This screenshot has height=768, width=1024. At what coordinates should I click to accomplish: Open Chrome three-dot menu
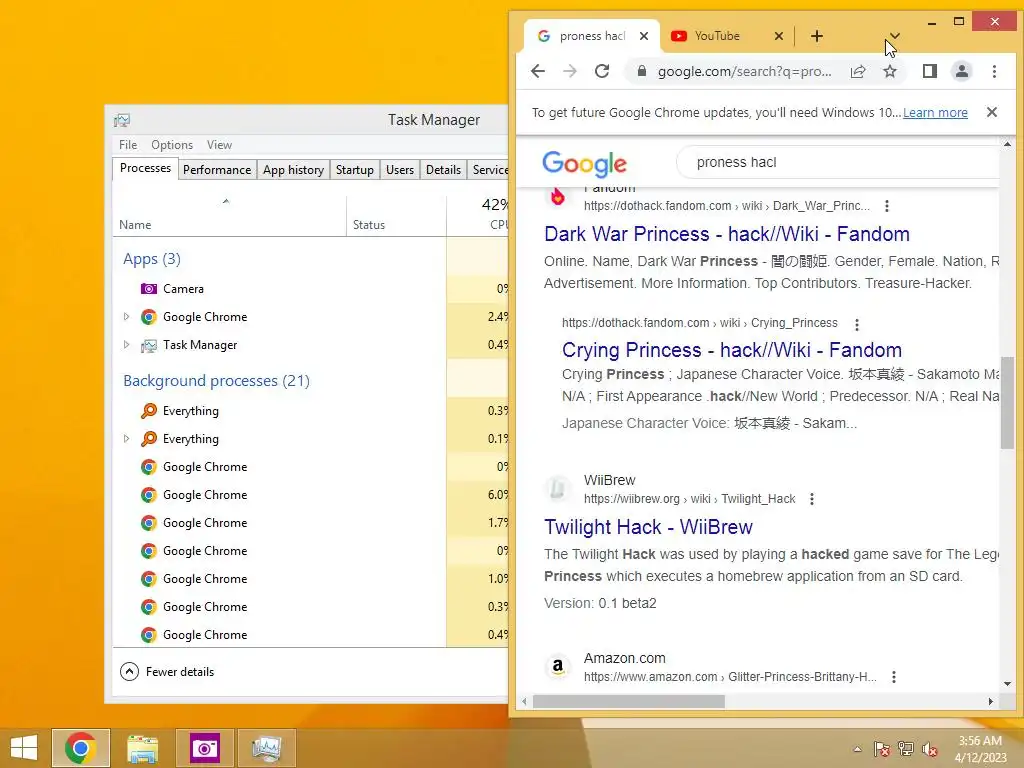[994, 71]
